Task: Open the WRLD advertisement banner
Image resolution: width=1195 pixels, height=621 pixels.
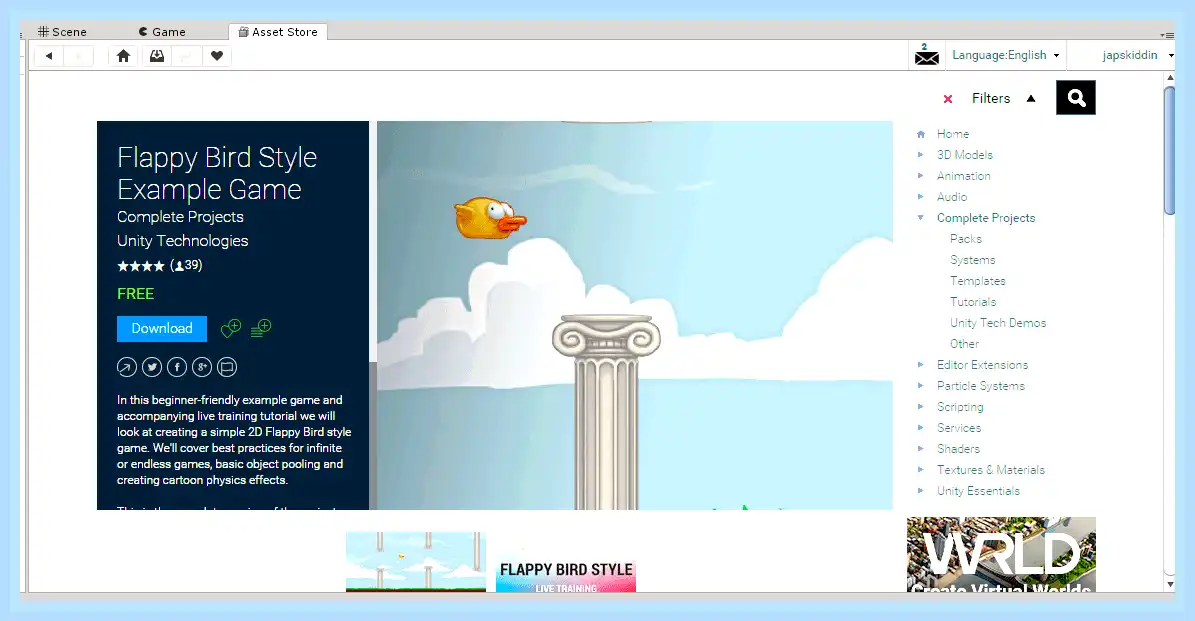Action: click(x=1001, y=555)
